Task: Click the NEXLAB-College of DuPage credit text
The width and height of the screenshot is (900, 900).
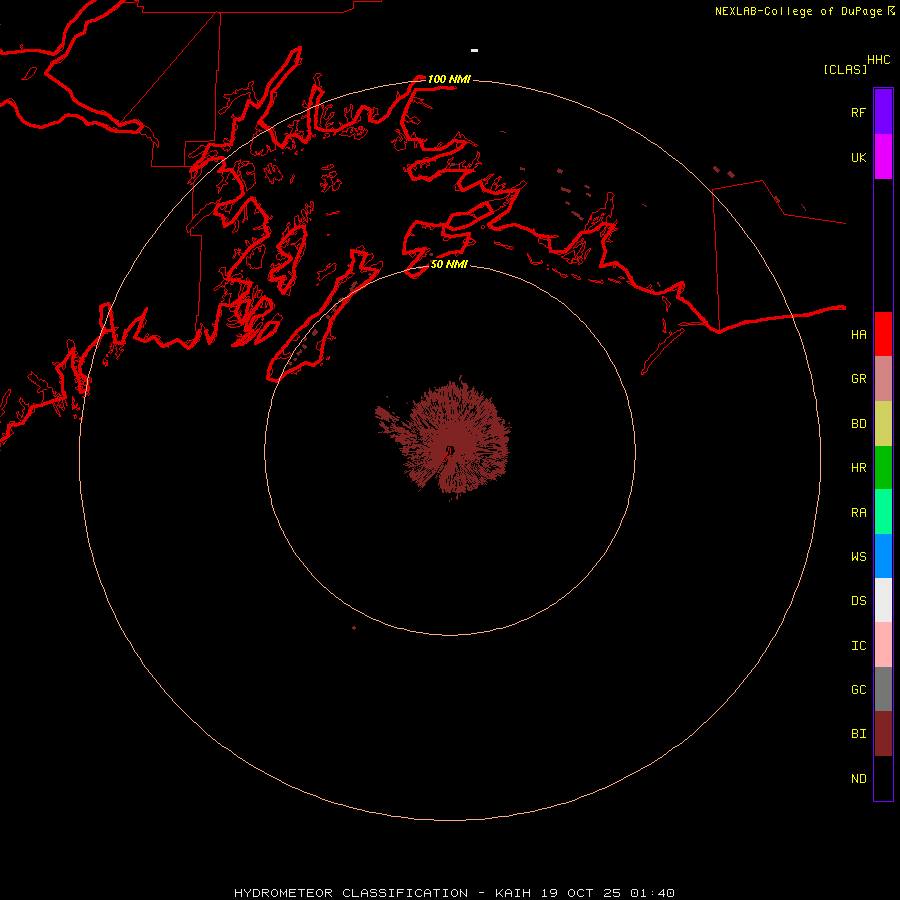Action: [x=798, y=11]
